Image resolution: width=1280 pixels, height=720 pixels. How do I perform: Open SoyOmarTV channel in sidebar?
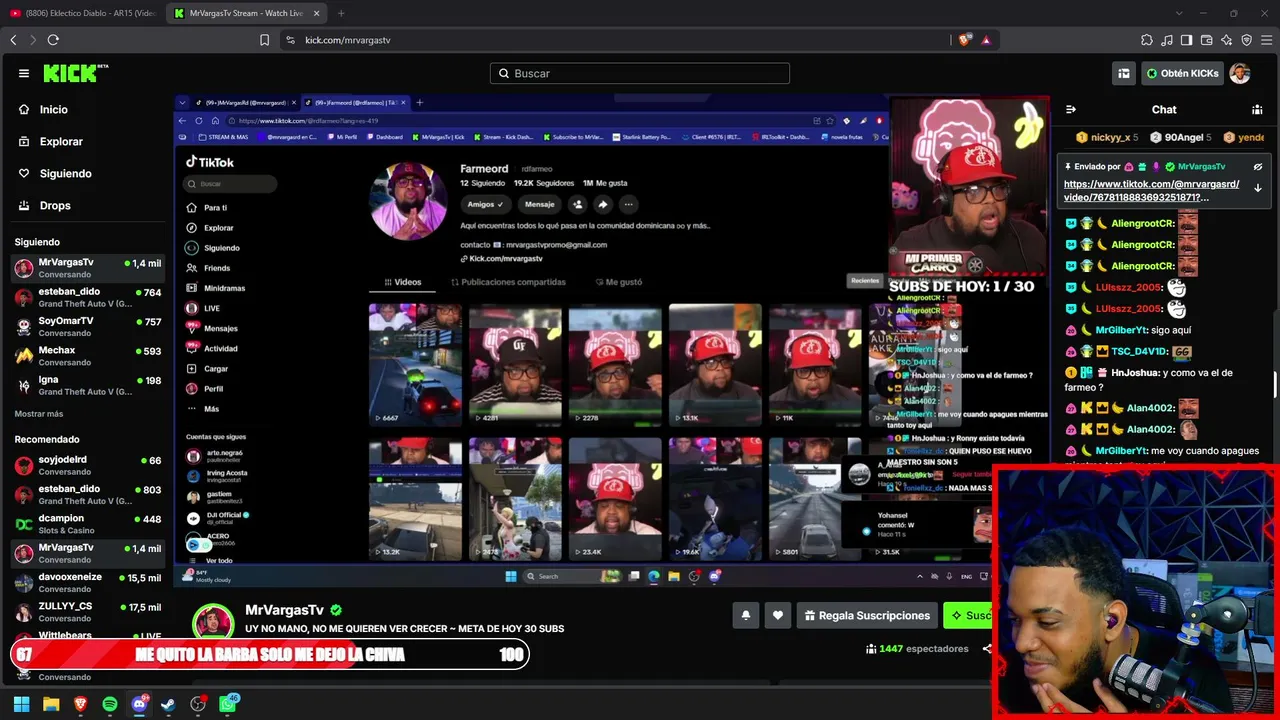click(x=87, y=327)
